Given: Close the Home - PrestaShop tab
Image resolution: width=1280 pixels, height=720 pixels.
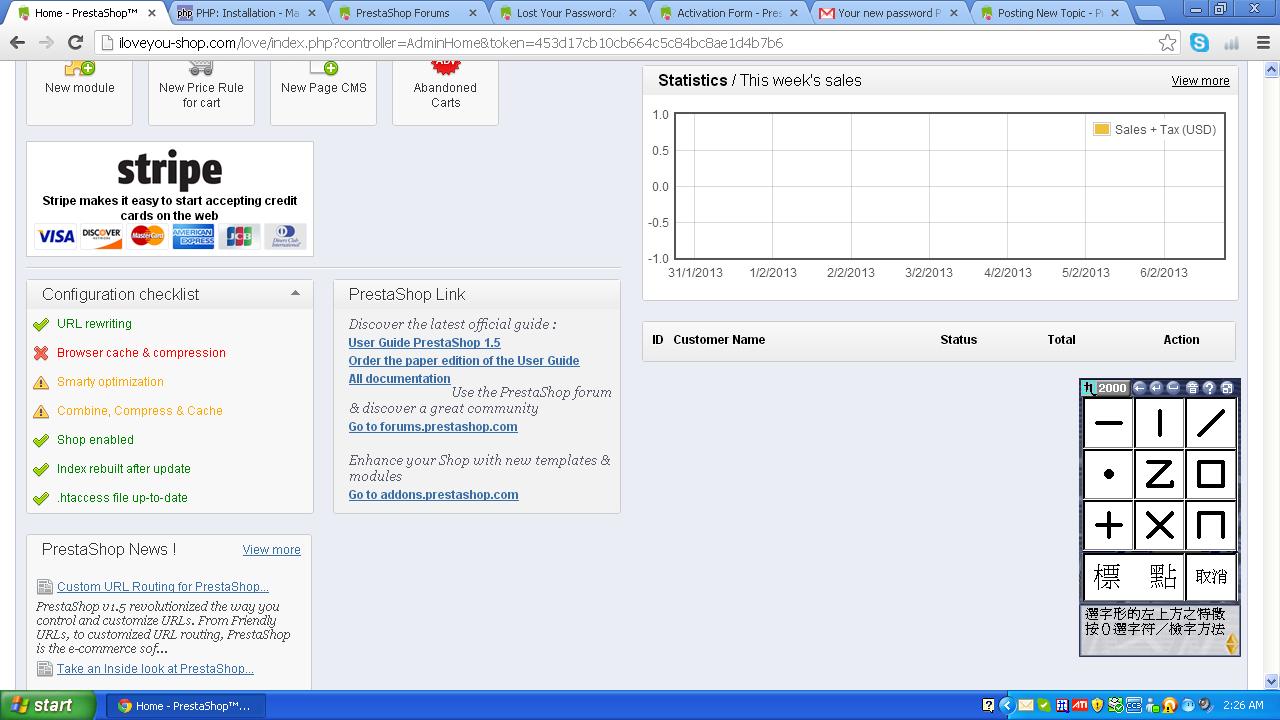Looking at the screenshot, I should point(151,13).
